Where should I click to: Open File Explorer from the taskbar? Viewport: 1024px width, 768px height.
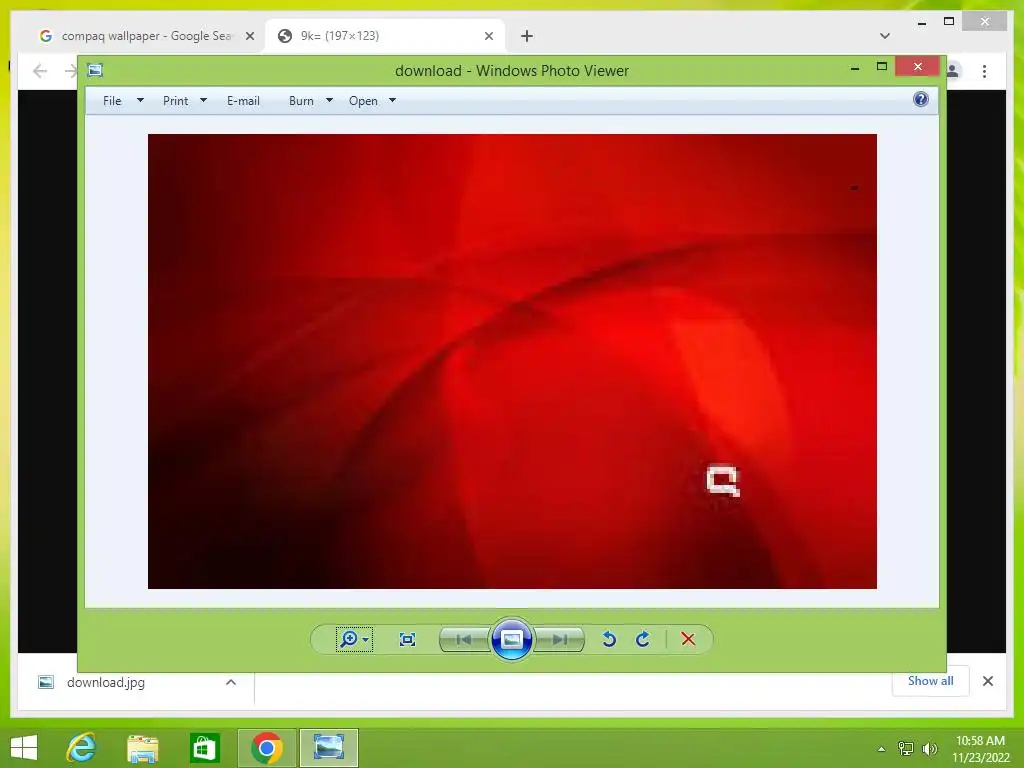pos(143,748)
